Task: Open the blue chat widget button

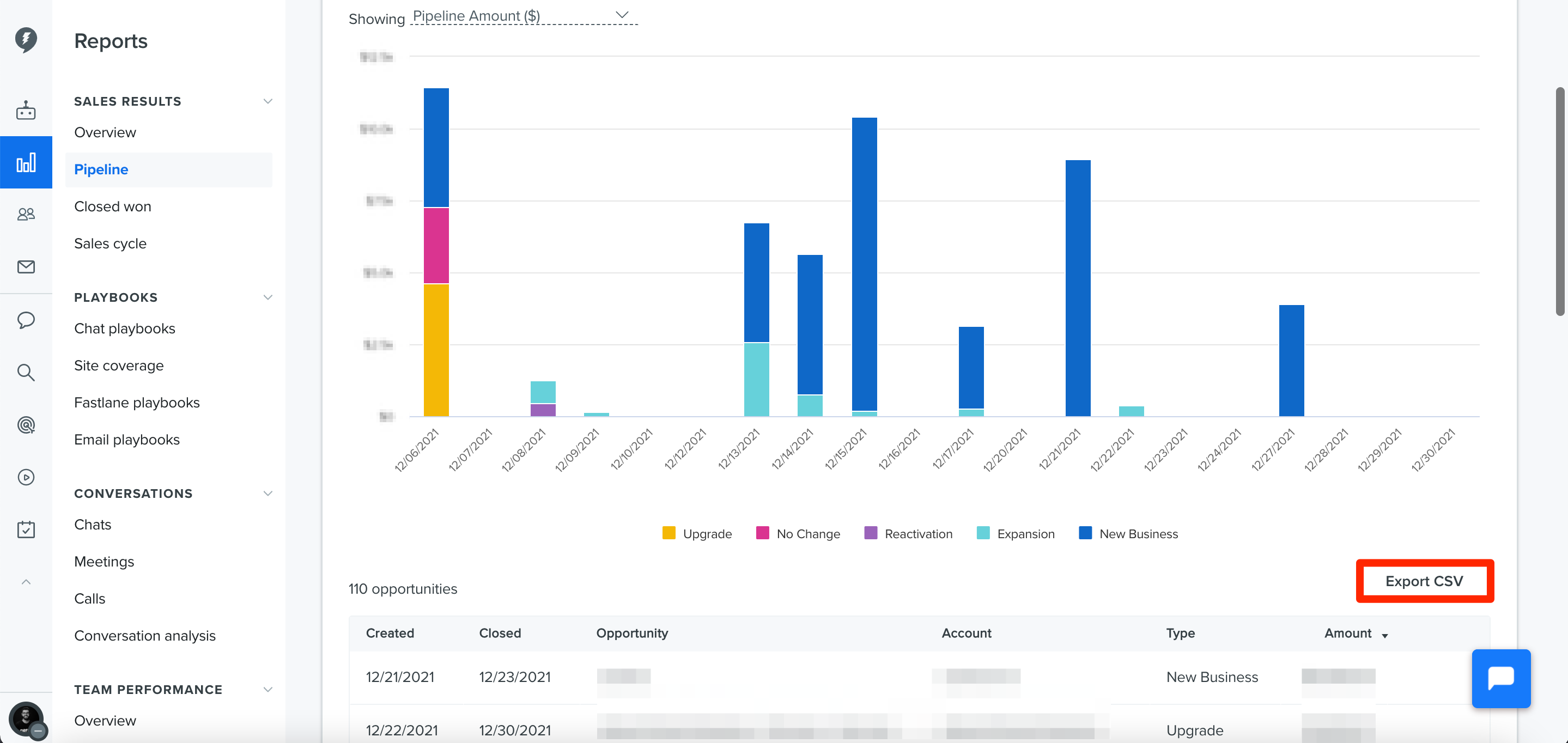Action: (1501, 678)
